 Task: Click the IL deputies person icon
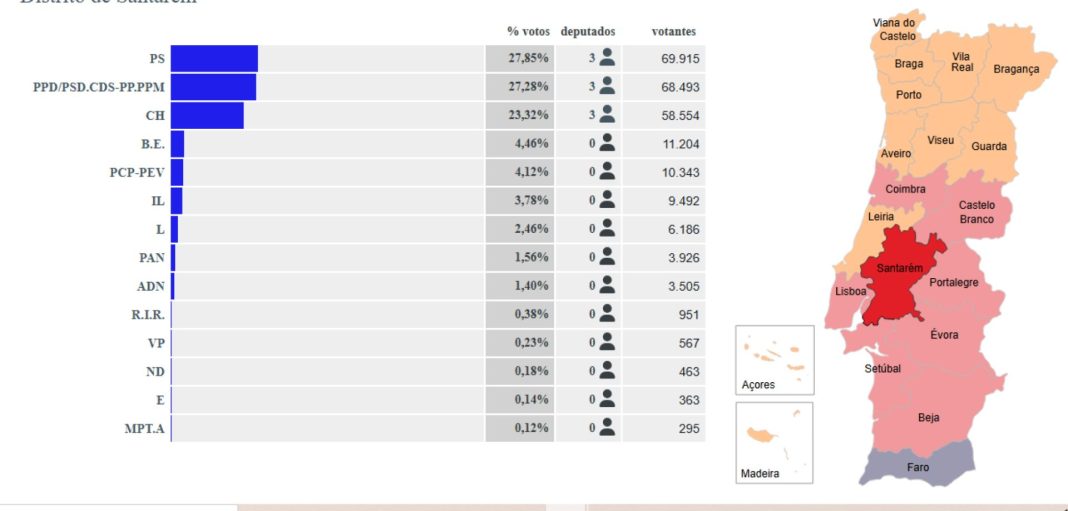click(607, 200)
